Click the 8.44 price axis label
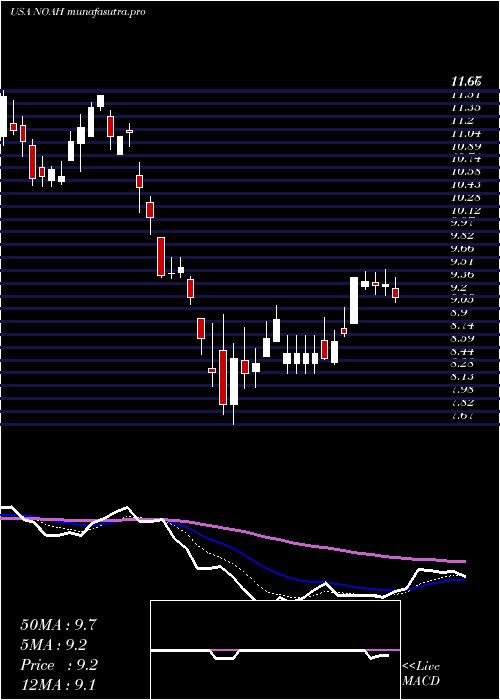Image resolution: width=500 pixels, height=700 pixels. pos(462,352)
